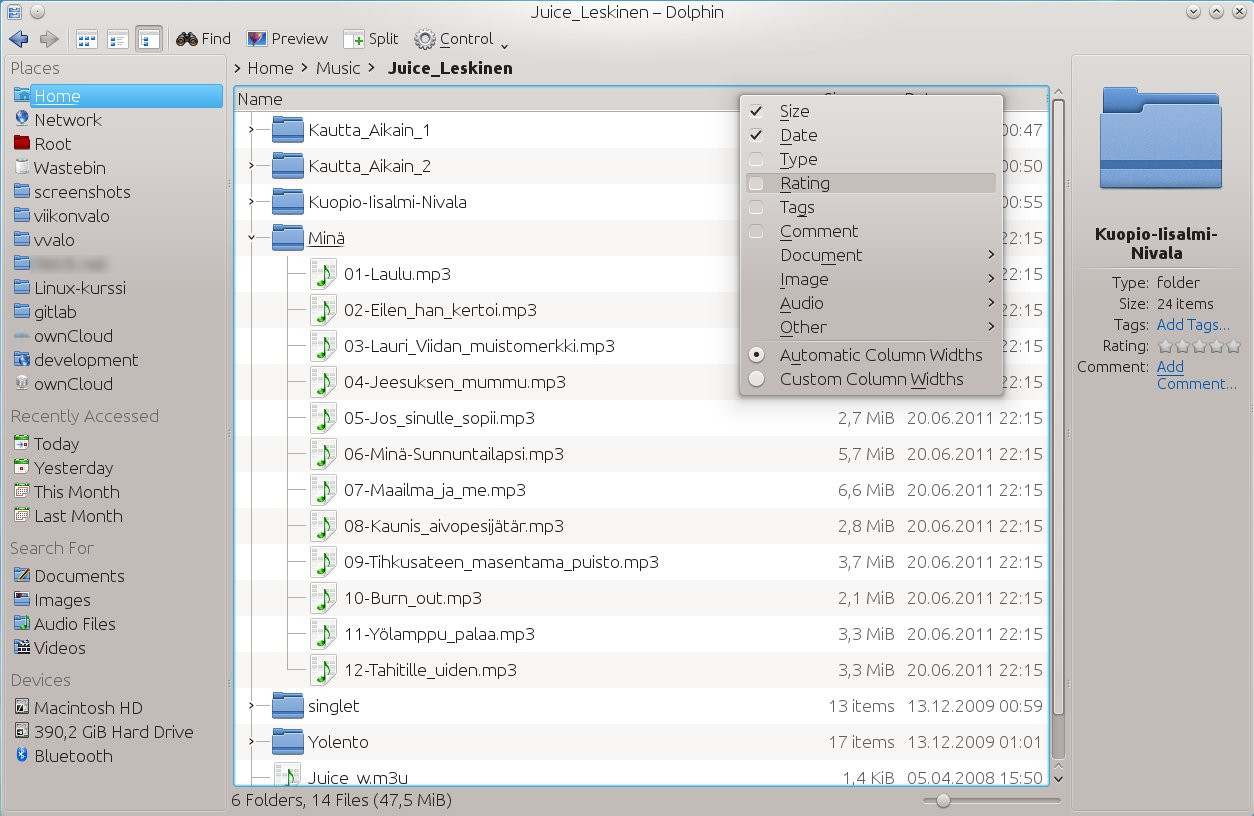Select 01-Laulu.mp3
This screenshot has width=1254, height=816.
[x=397, y=274]
